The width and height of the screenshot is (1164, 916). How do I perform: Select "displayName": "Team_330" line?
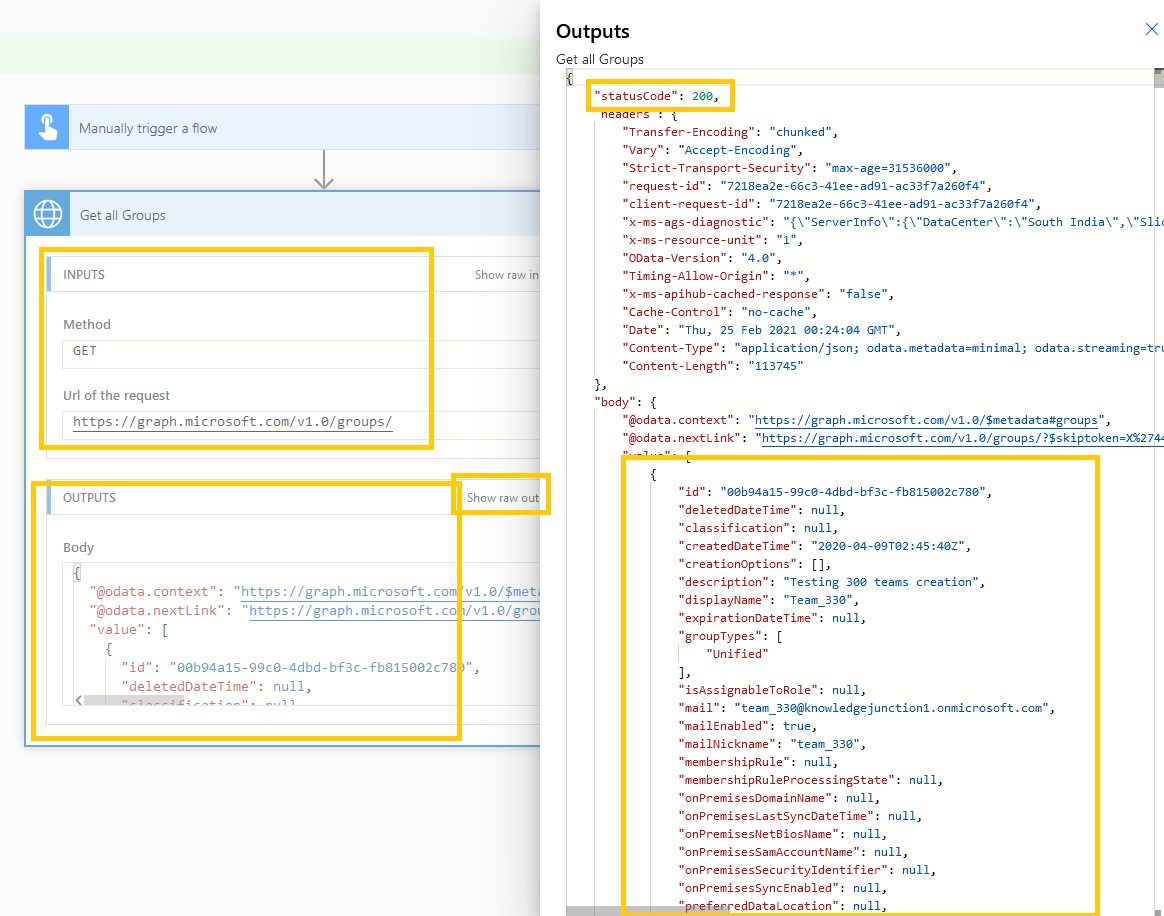pos(768,600)
